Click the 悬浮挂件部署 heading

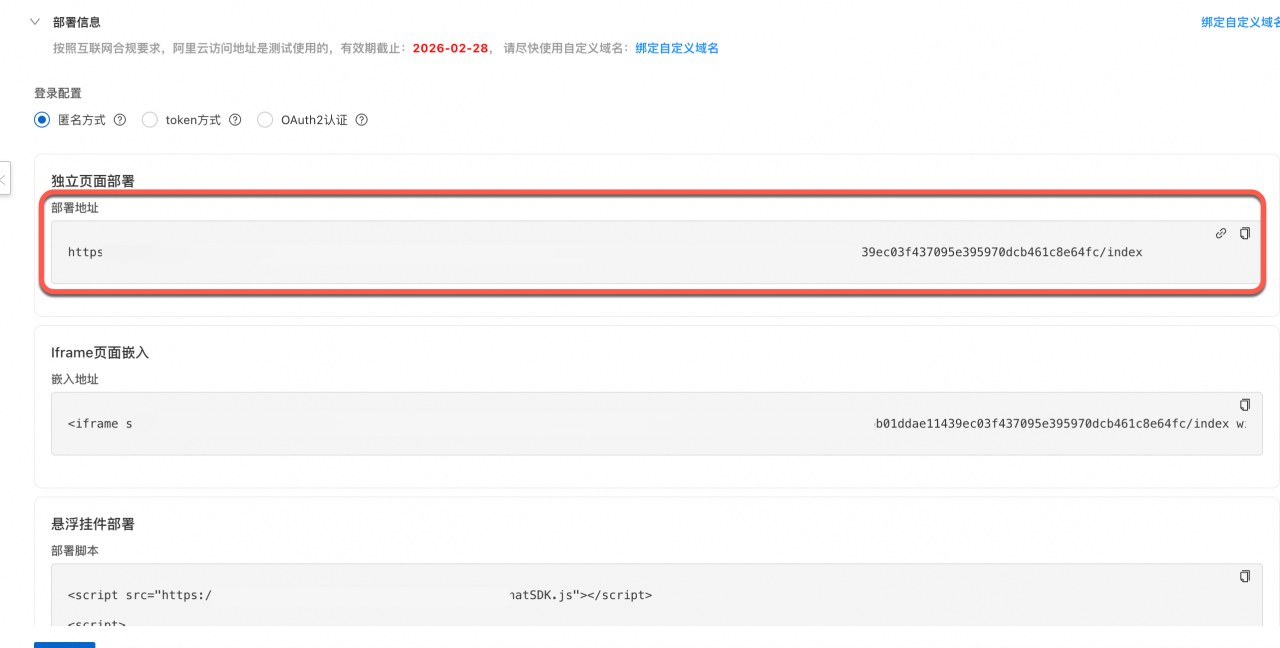pos(93,524)
